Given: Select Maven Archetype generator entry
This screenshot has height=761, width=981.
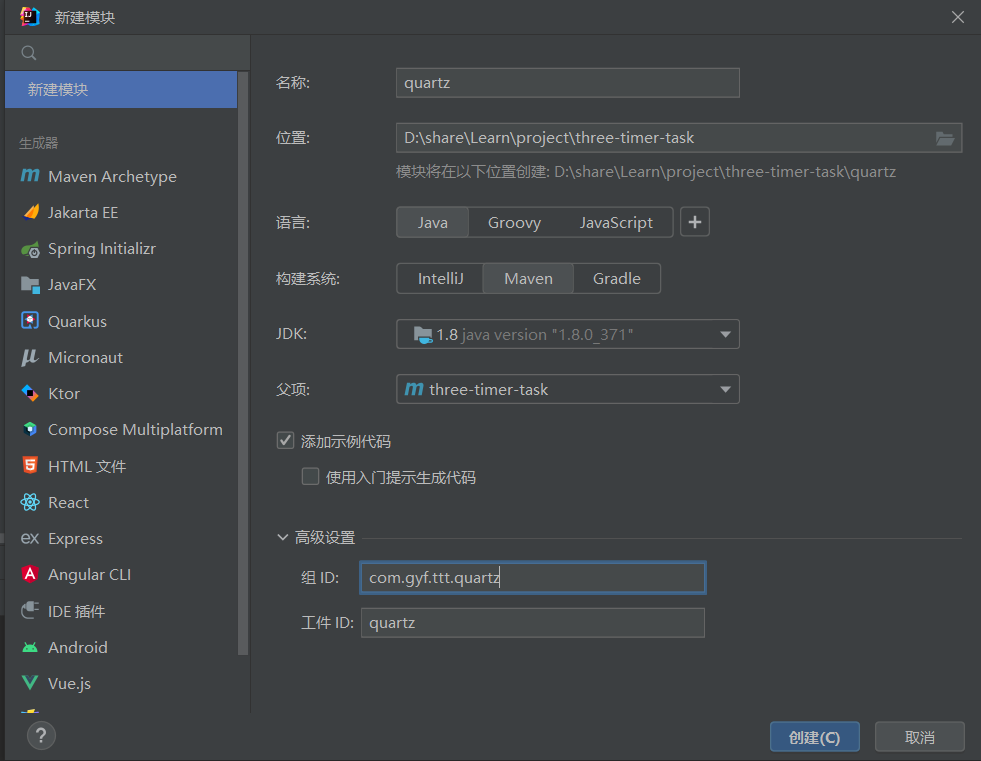Looking at the screenshot, I should click(x=121, y=176).
